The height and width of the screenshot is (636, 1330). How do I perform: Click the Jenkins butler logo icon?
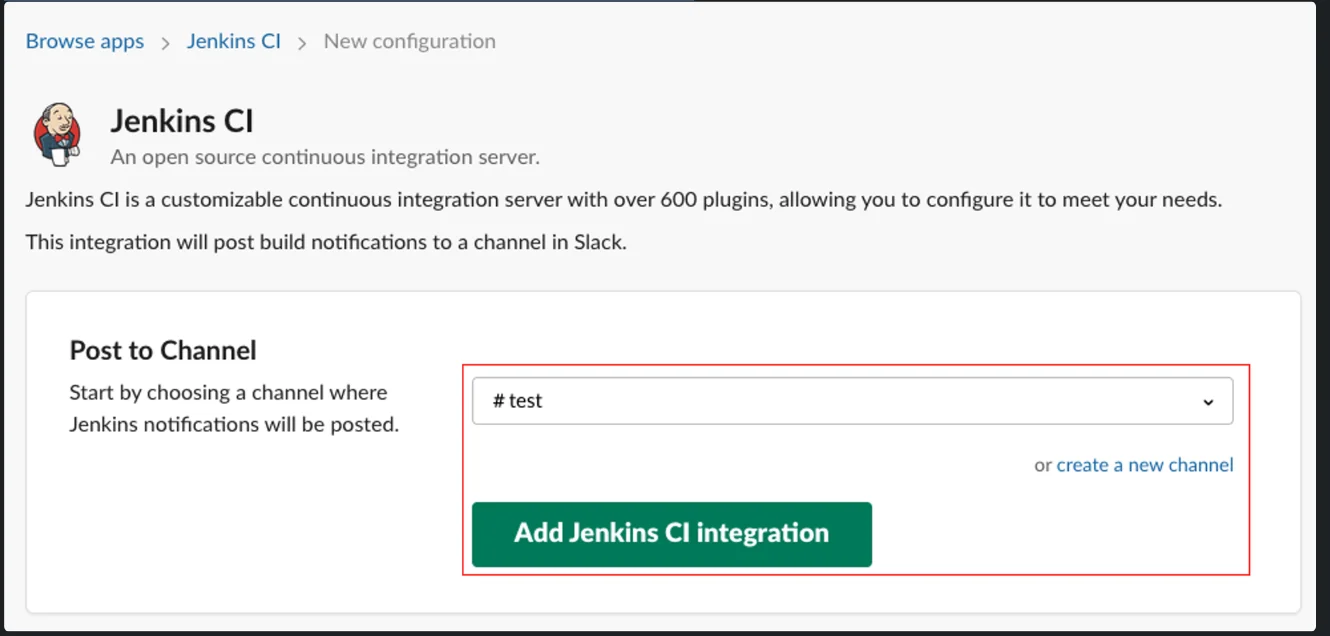pyautogui.click(x=57, y=133)
